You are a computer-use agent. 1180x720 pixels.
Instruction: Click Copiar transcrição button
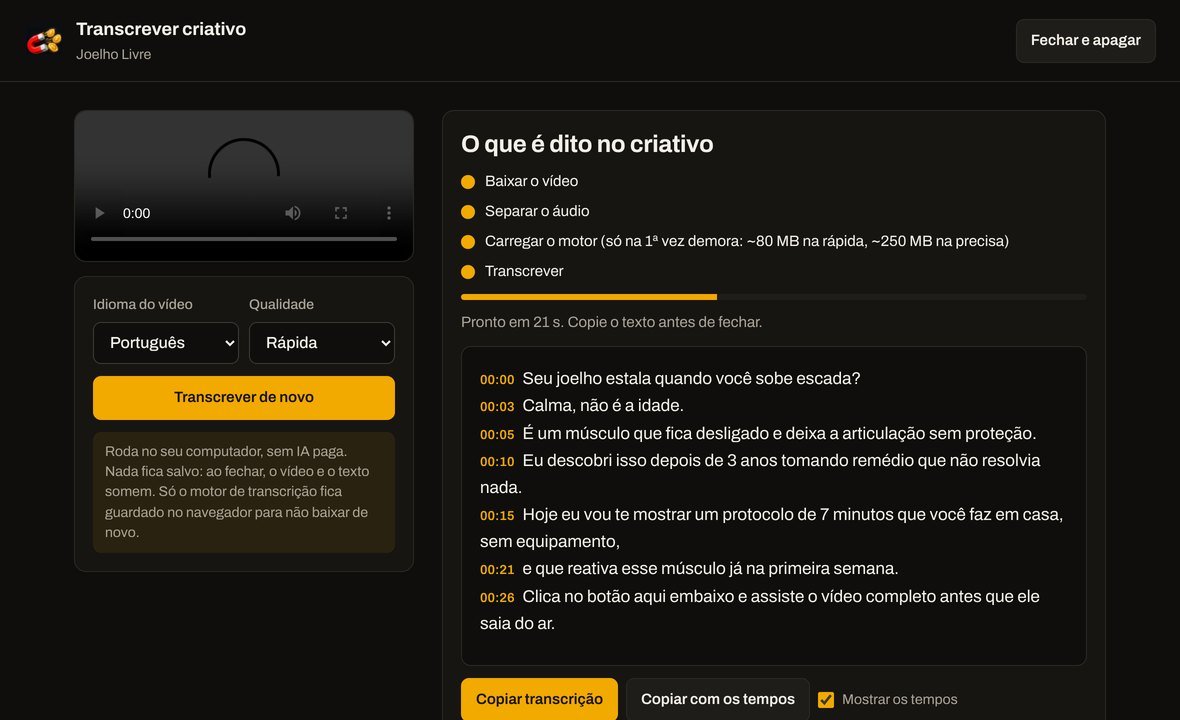[539, 699]
